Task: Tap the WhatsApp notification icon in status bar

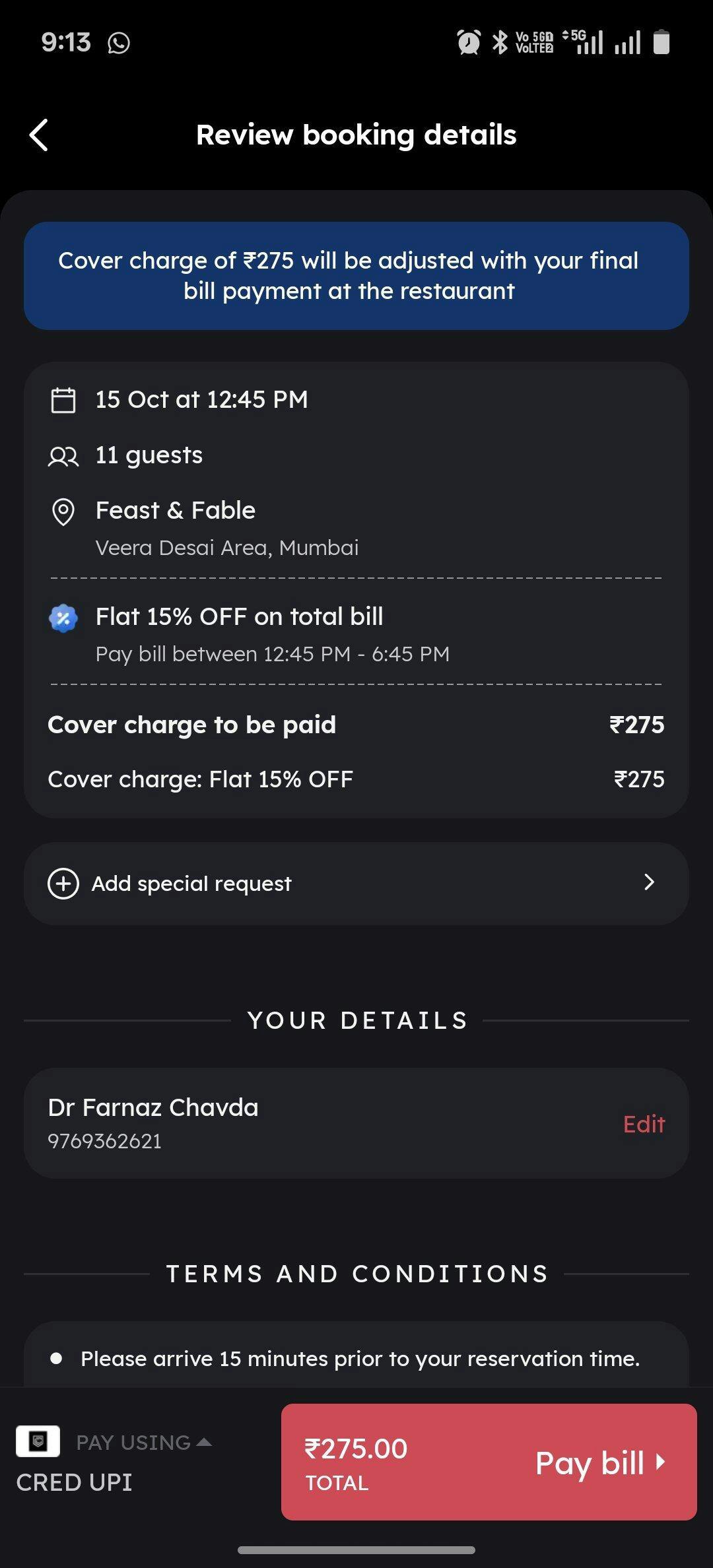Action: (x=119, y=43)
